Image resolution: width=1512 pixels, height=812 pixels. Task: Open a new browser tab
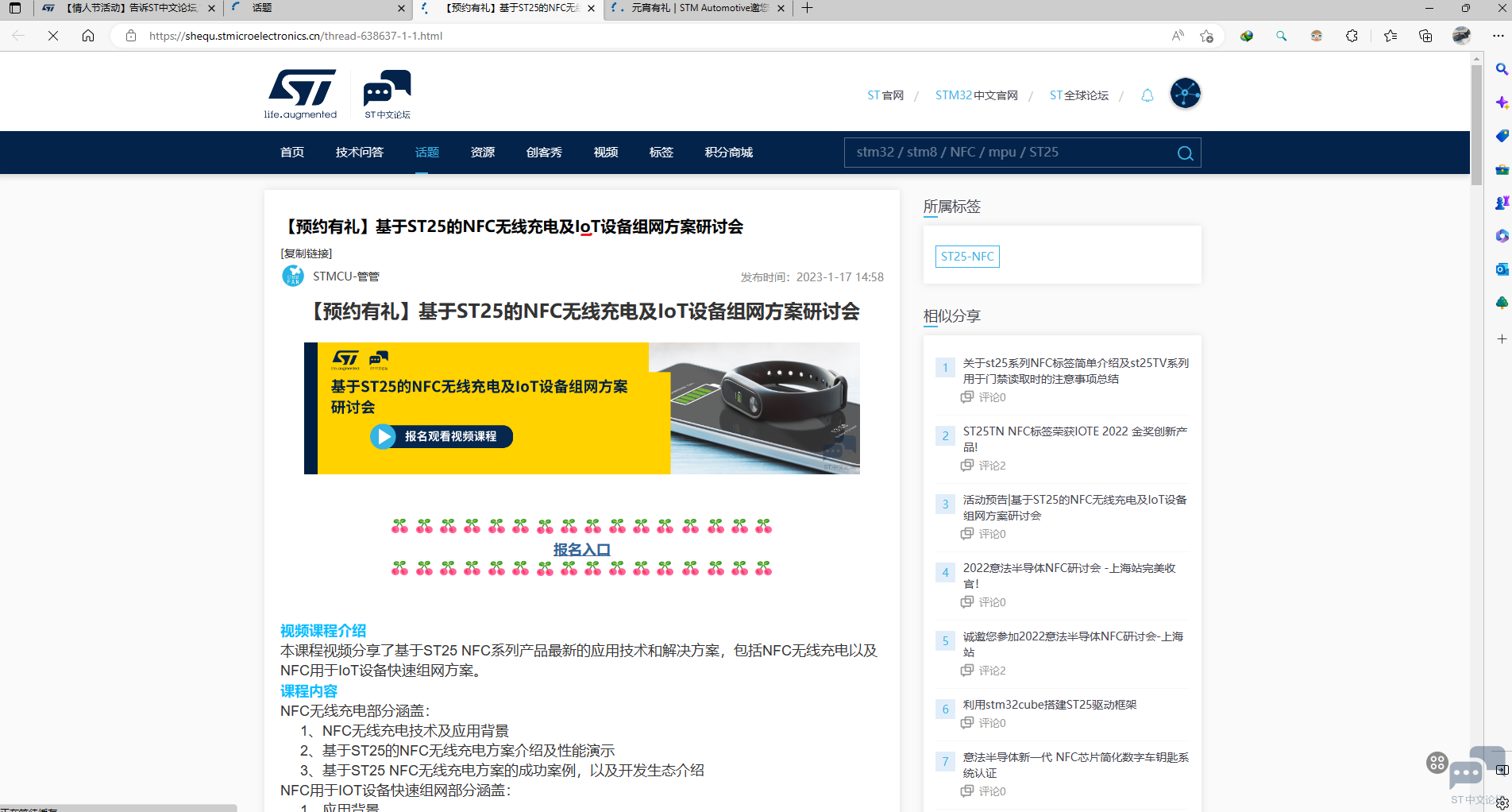coord(807,8)
